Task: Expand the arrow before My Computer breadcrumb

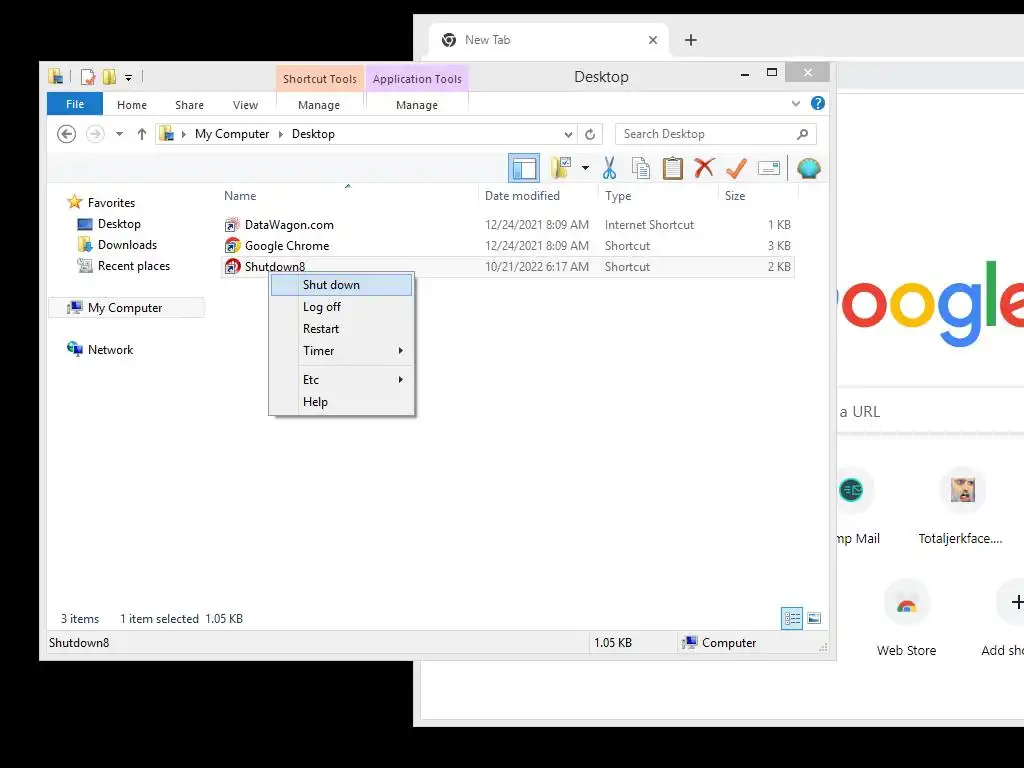Action: tap(184, 134)
